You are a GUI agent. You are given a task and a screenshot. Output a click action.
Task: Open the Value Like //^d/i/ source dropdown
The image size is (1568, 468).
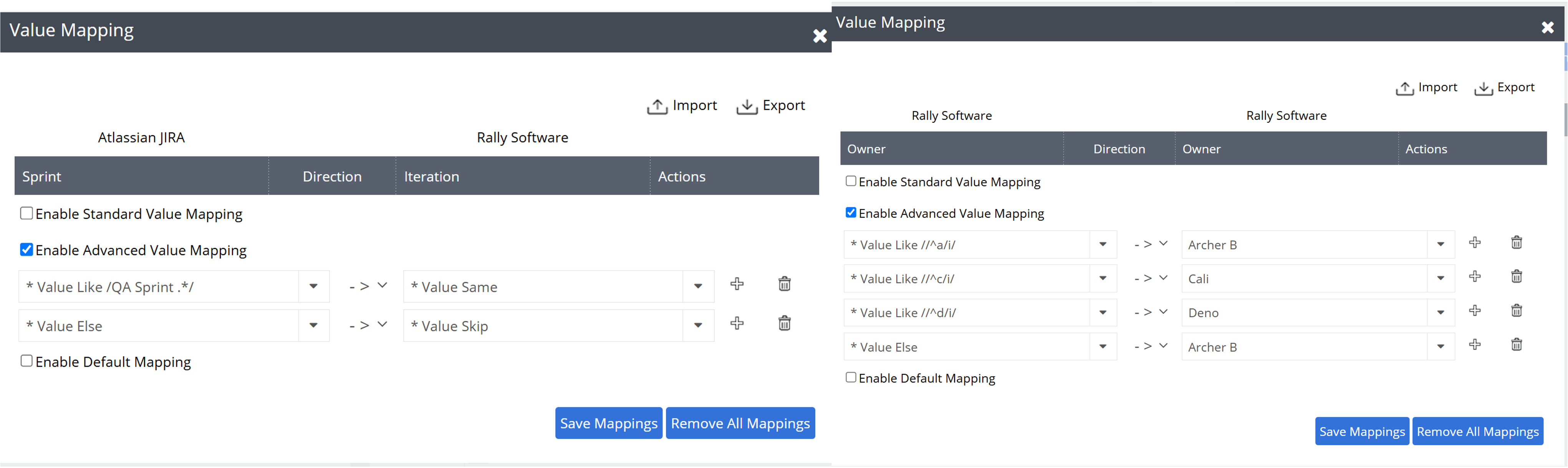pos(1102,313)
